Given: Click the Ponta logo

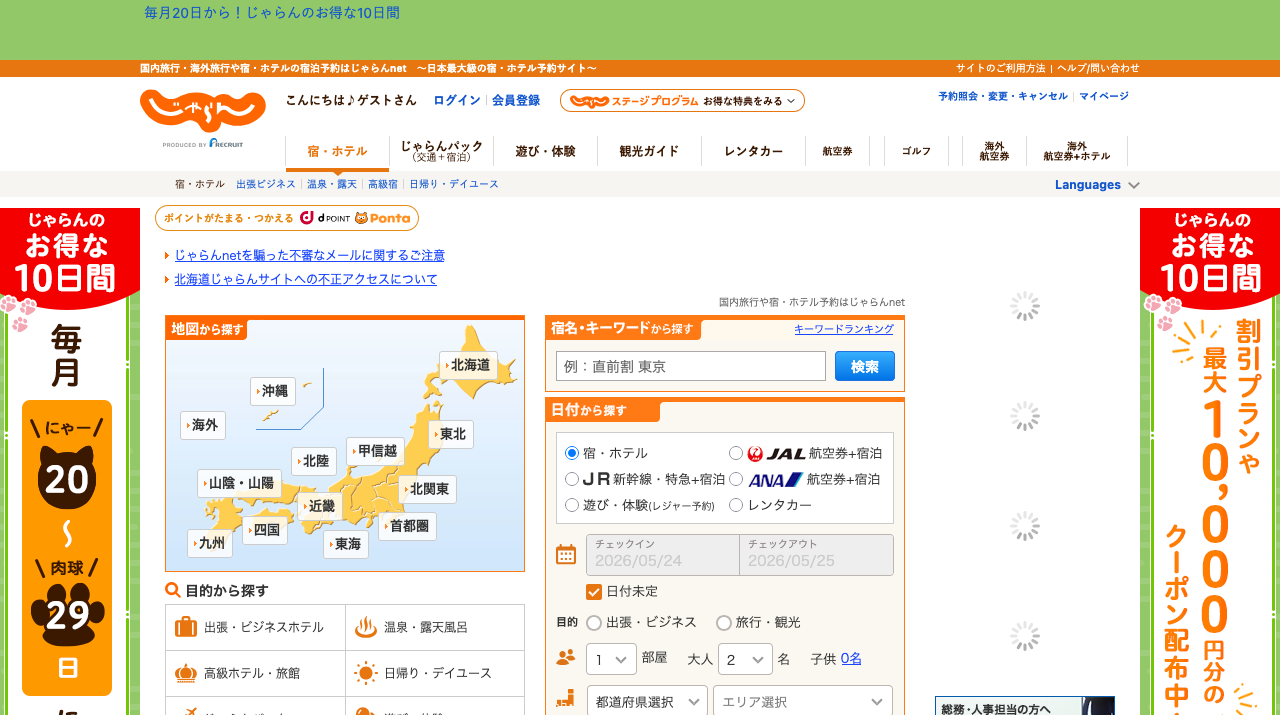Looking at the screenshot, I should 382,218.
